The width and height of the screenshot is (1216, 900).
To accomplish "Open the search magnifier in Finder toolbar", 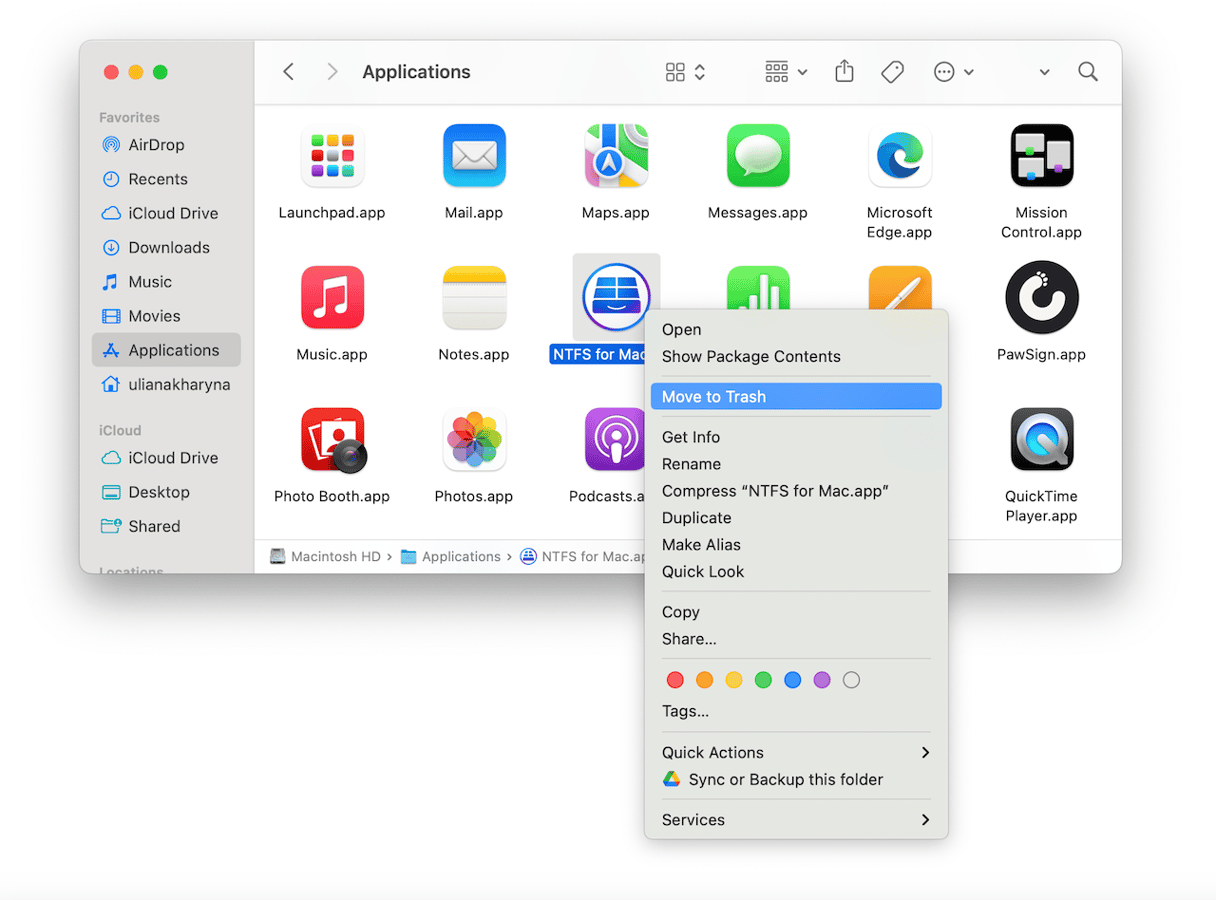I will [x=1088, y=72].
